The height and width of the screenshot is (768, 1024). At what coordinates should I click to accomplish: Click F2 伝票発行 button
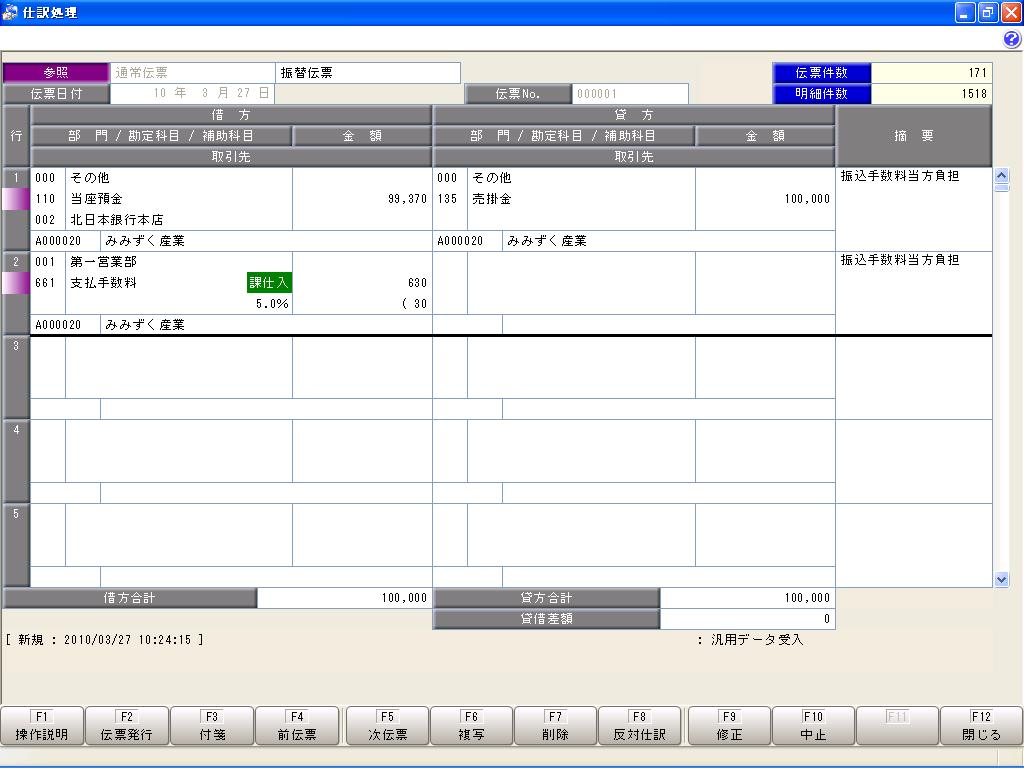[127, 726]
